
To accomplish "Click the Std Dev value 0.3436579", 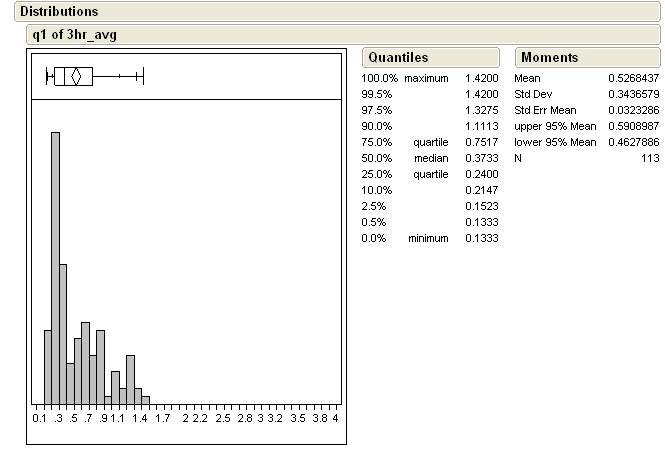I will pos(634,94).
